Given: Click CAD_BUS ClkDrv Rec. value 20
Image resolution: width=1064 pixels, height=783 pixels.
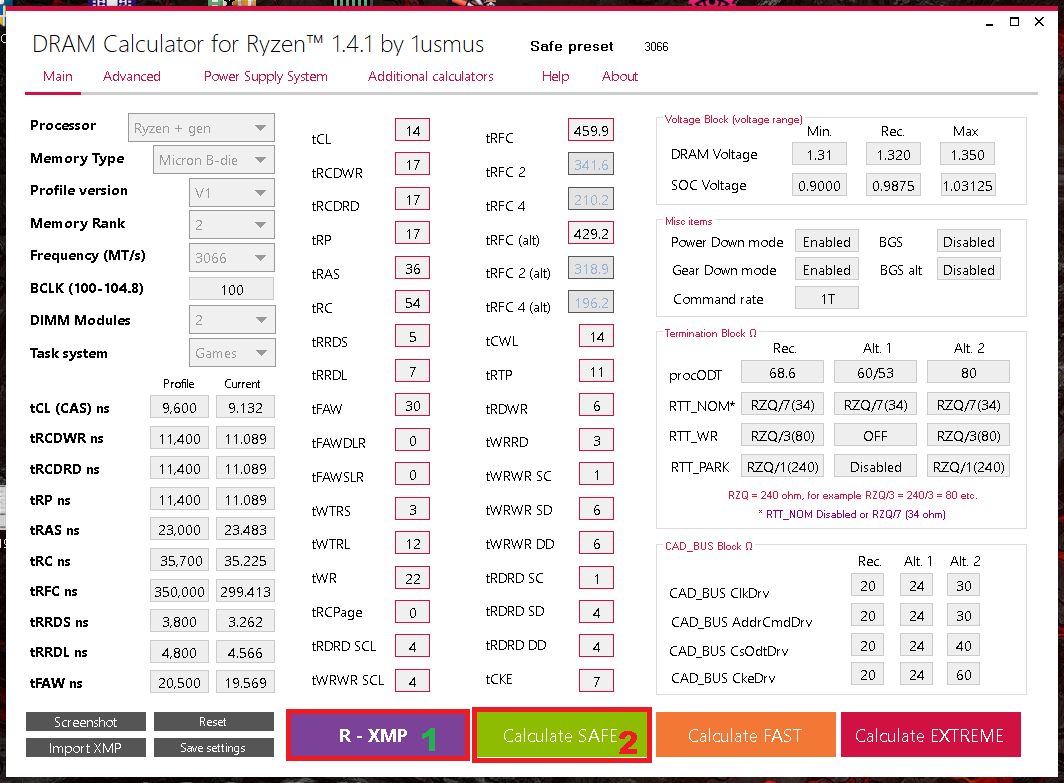Looking at the screenshot, I should [x=868, y=586].
